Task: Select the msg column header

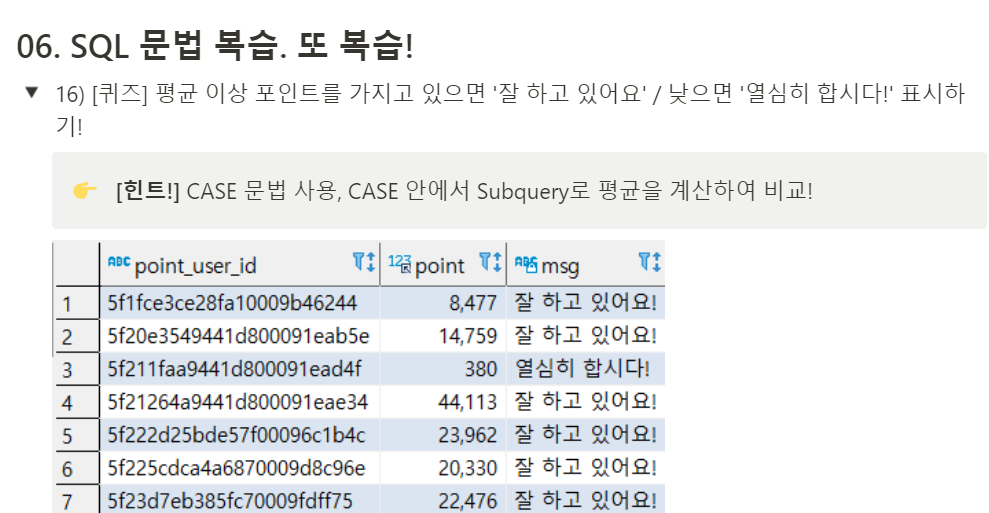Action: coord(586,264)
